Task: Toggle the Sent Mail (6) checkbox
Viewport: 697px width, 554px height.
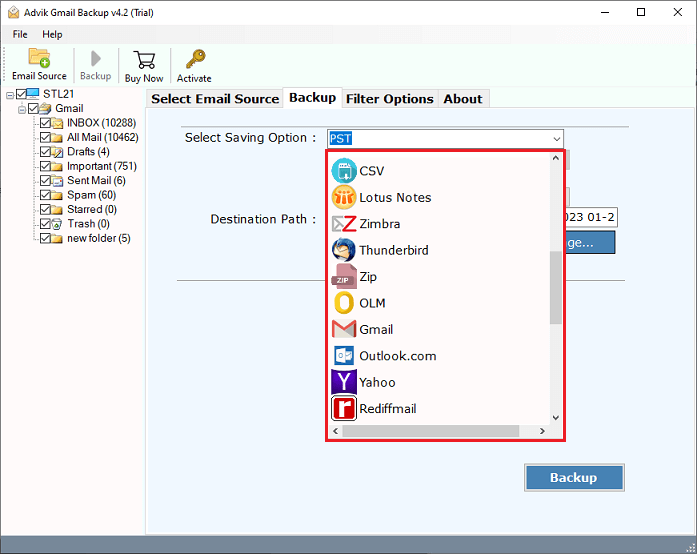Action: 45,181
